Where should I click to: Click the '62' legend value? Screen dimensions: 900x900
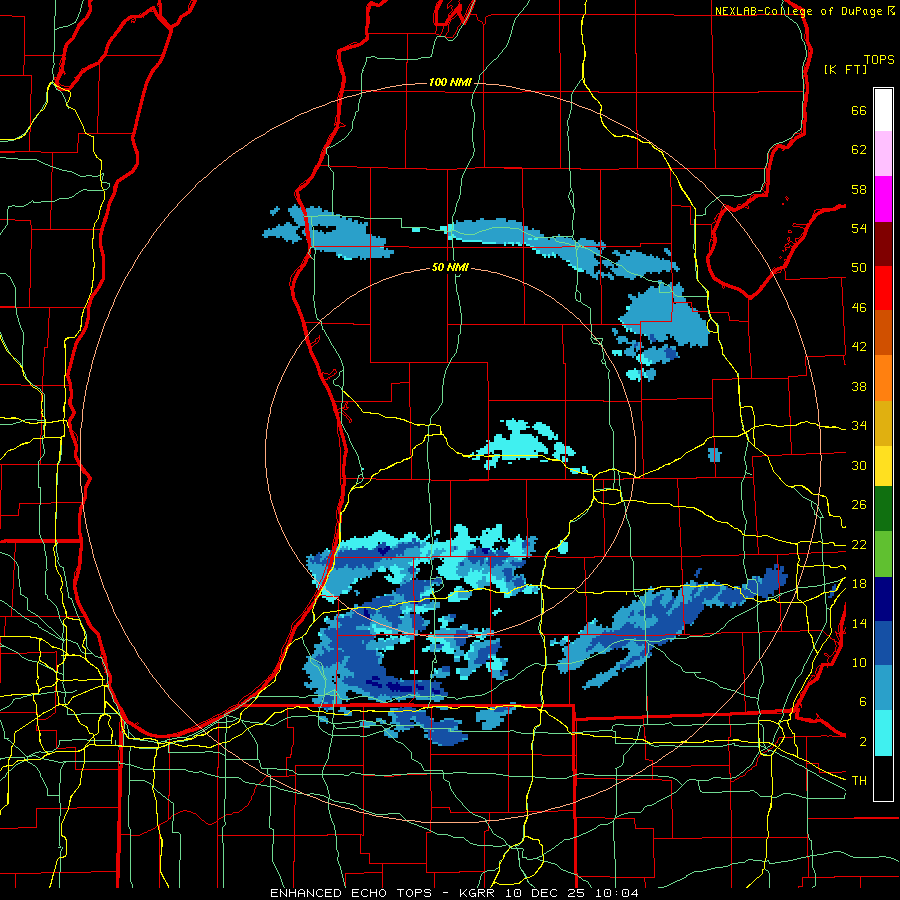pyautogui.click(x=859, y=150)
